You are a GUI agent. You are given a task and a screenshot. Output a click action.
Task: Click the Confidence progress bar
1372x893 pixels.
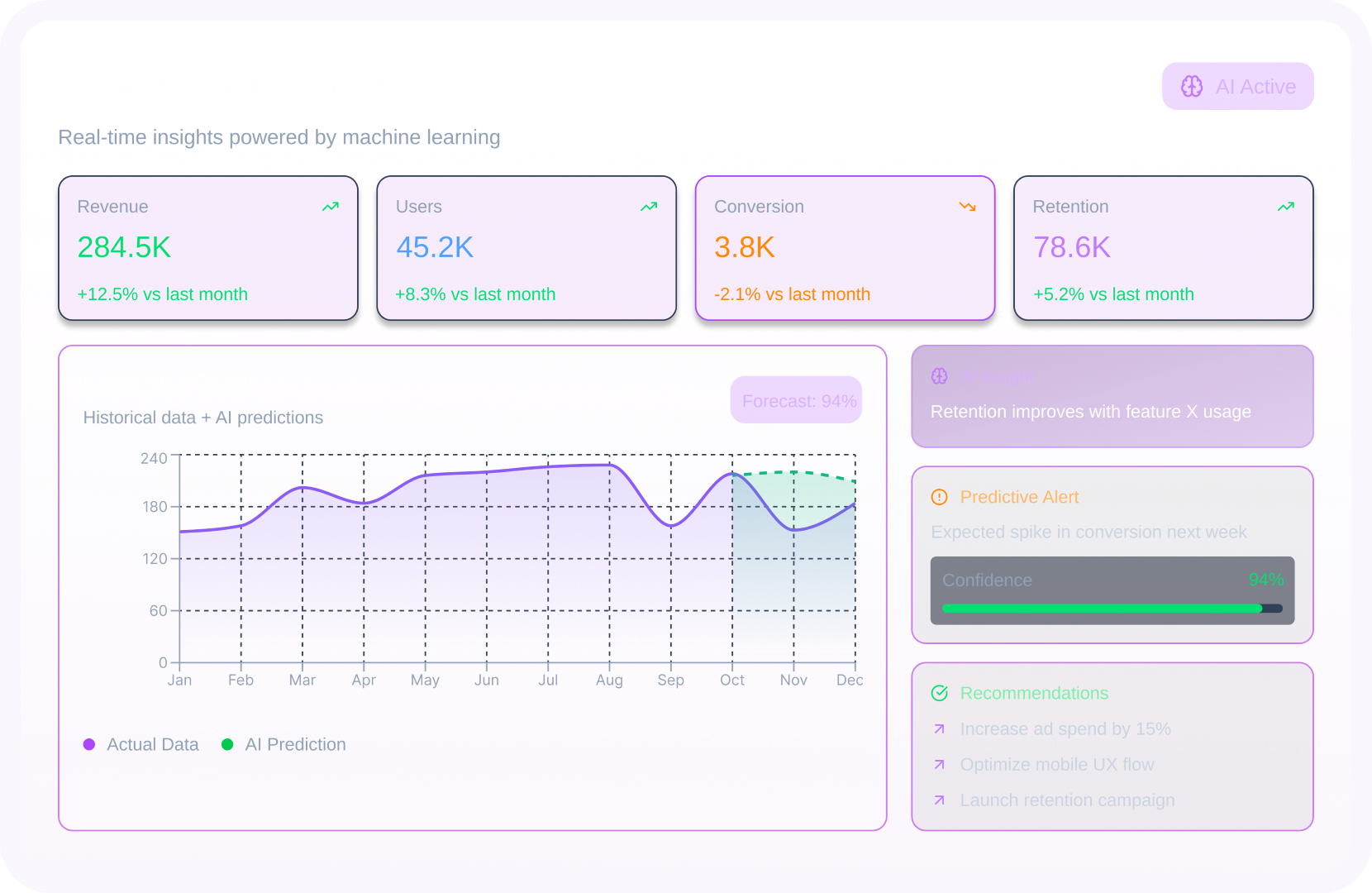click(1112, 608)
